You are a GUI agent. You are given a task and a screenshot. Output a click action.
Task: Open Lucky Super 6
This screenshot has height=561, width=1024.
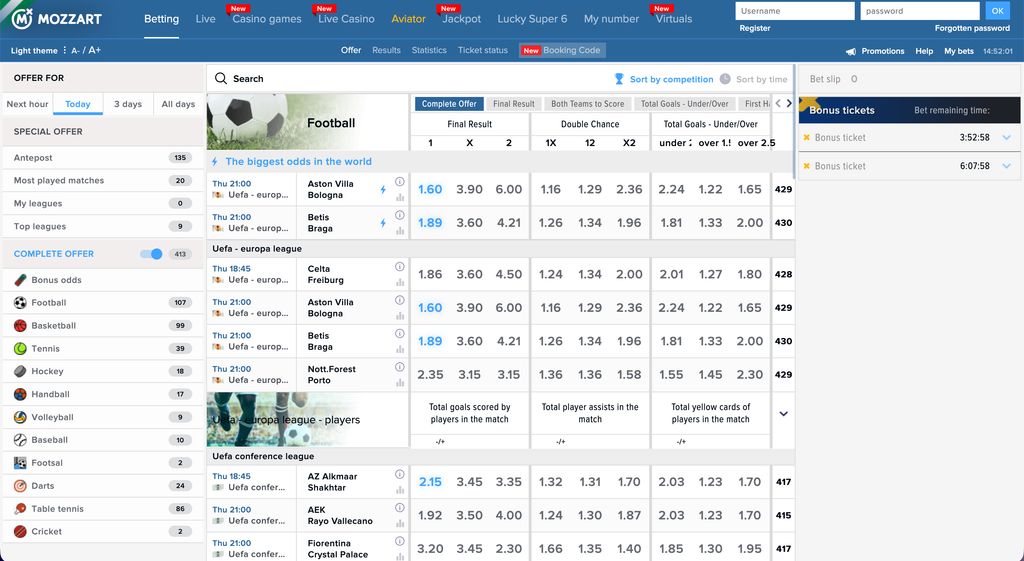click(532, 19)
